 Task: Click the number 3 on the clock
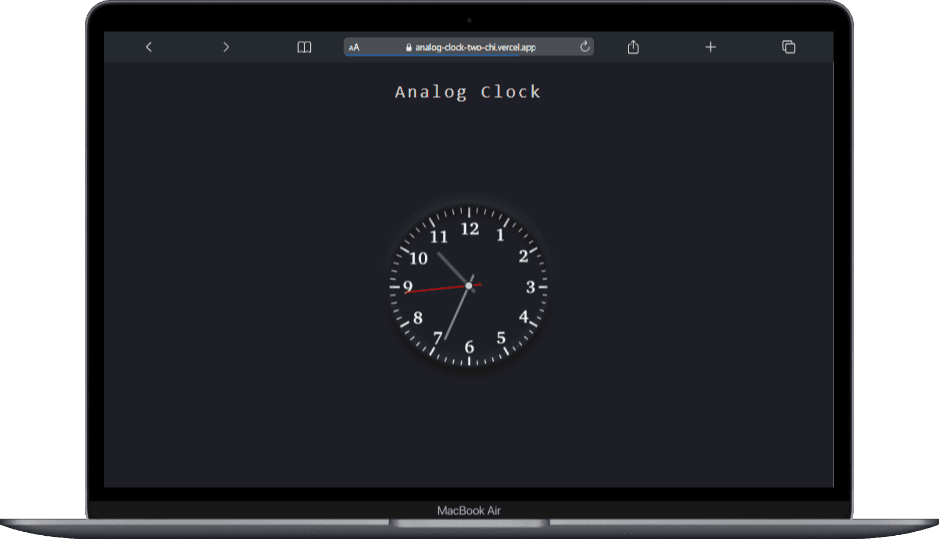(x=530, y=287)
